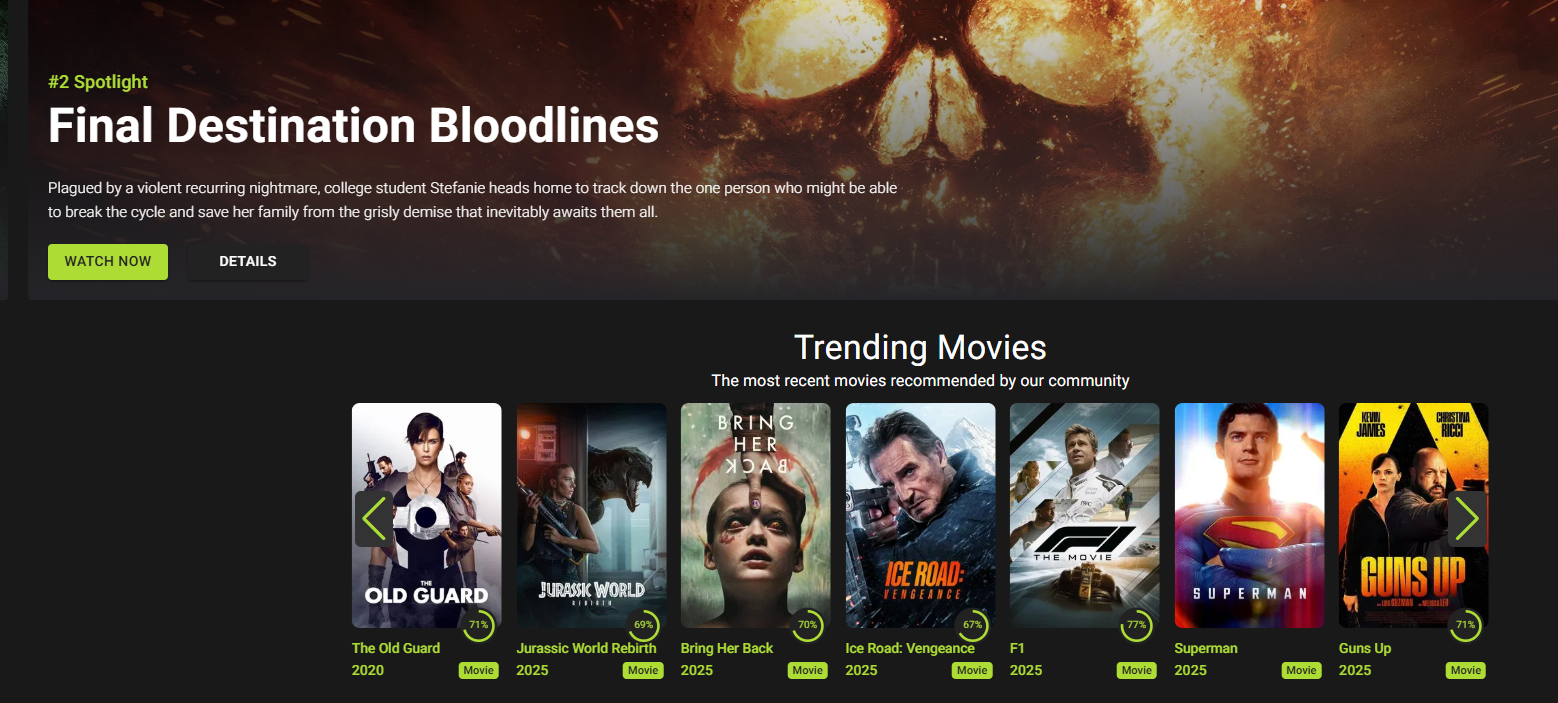
Task: Open DETAILS for Final Destination Bloodlines
Action: (248, 261)
